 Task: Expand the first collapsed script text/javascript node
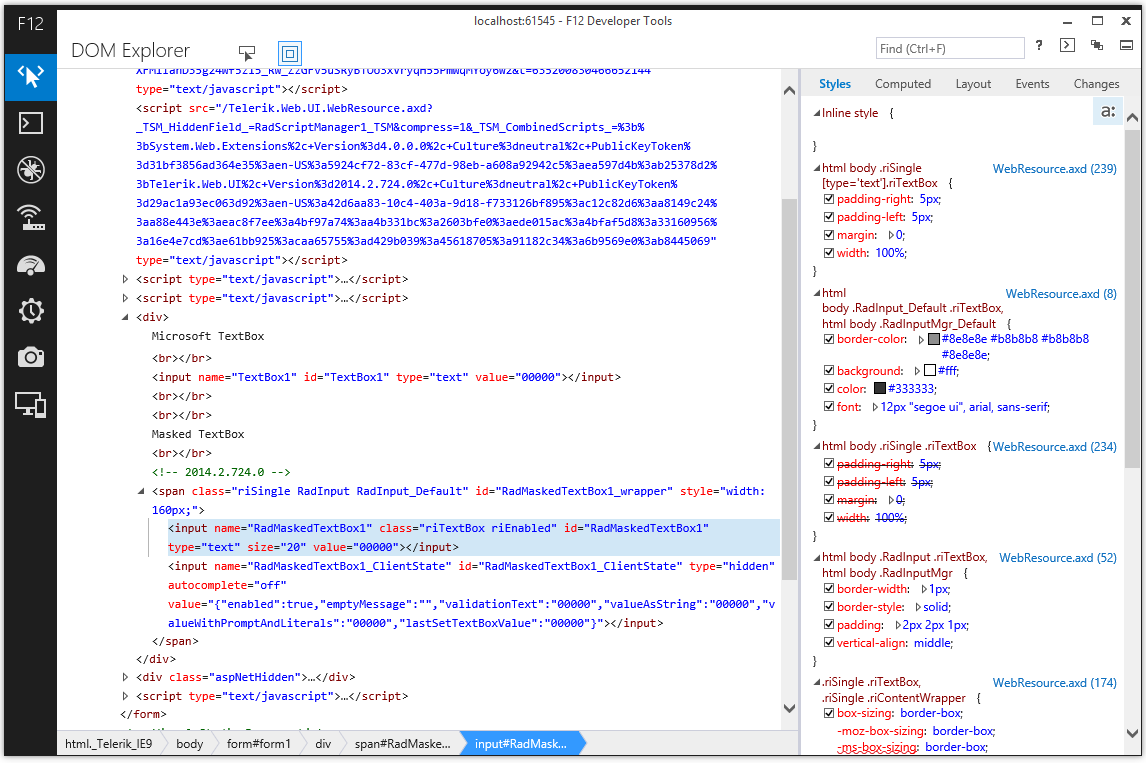pos(125,279)
